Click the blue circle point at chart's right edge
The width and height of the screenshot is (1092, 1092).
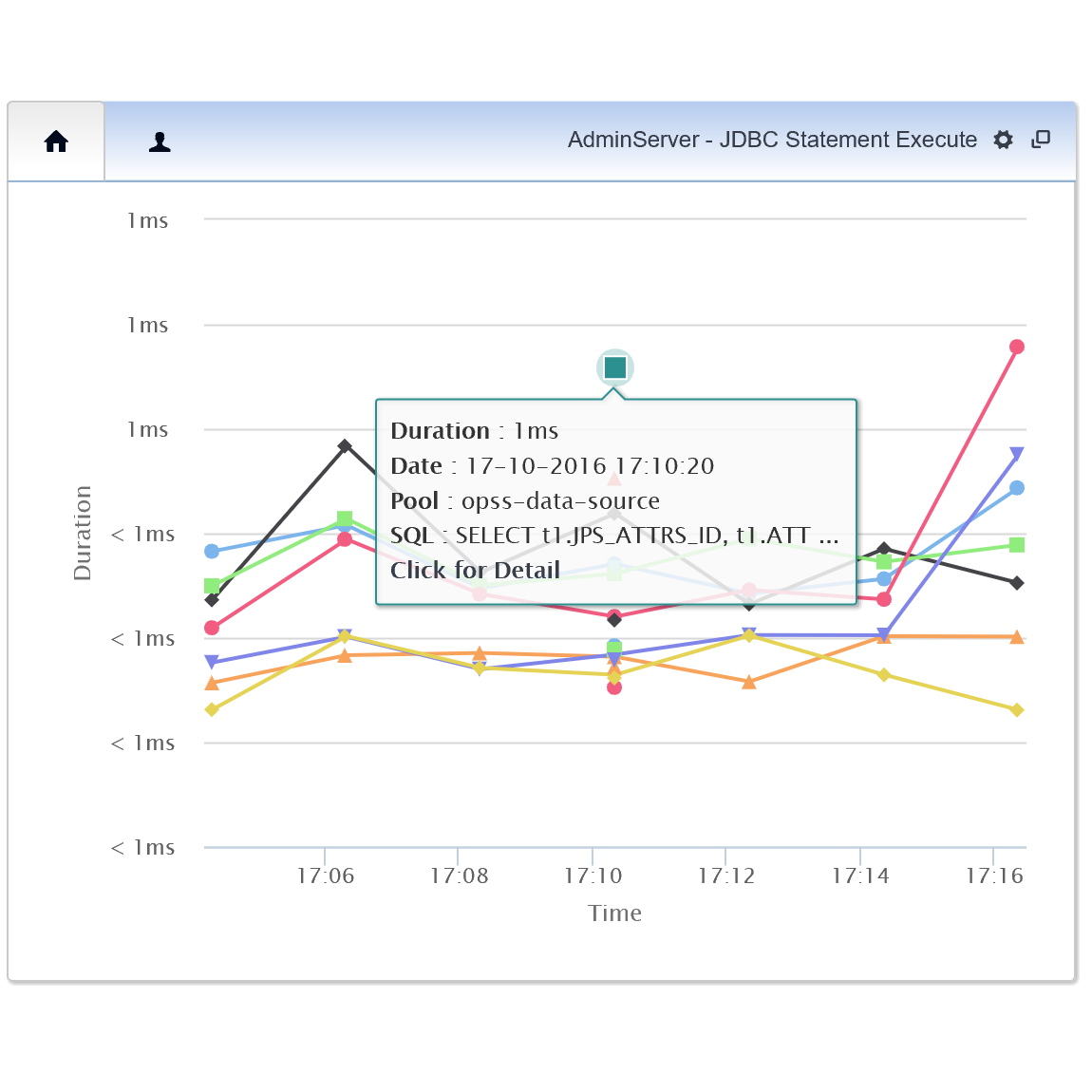point(1017,488)
